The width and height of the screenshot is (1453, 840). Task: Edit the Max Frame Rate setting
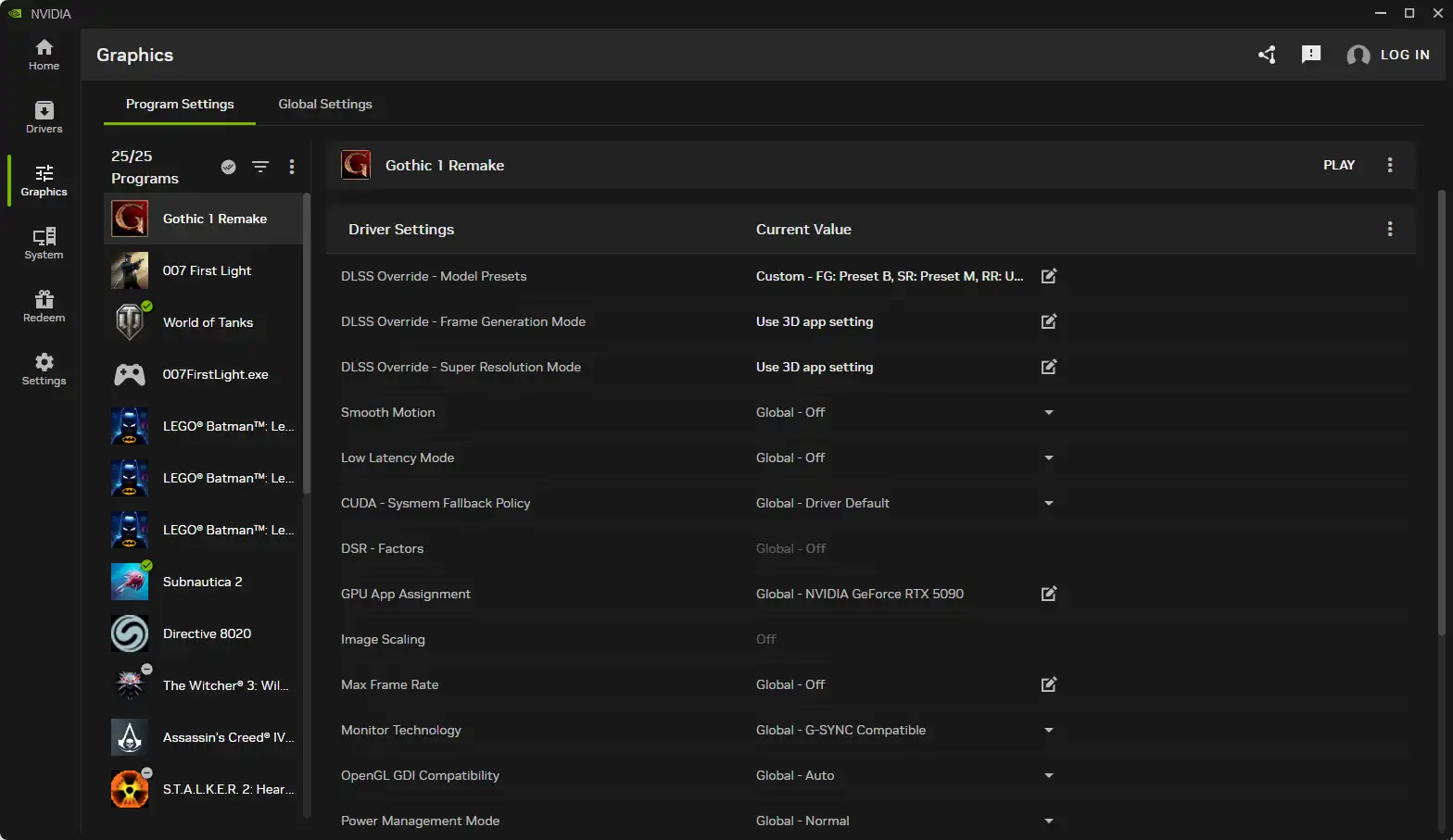[x=1049, y=684]
